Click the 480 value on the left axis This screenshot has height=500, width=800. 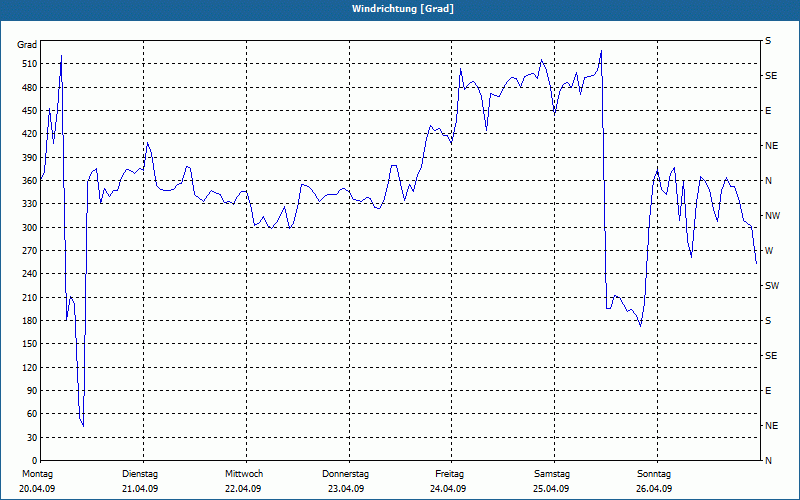pyautogui.click(x=30, y=88)
